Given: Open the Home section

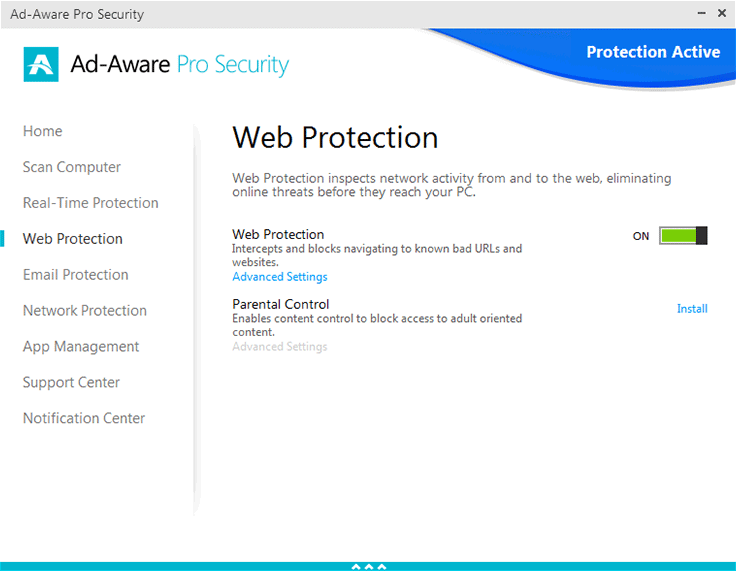Looking at the screenshot, I should [43, 131].
